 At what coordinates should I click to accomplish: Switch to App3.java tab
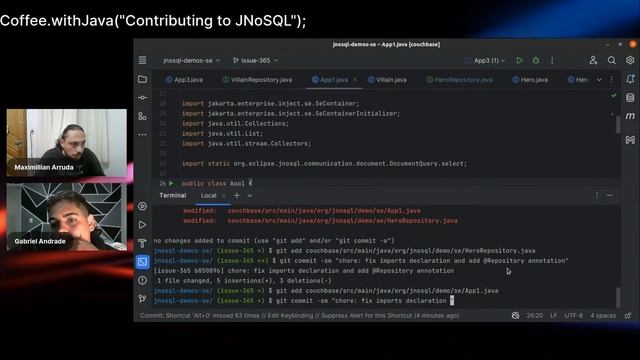click(x=184, y=80)
